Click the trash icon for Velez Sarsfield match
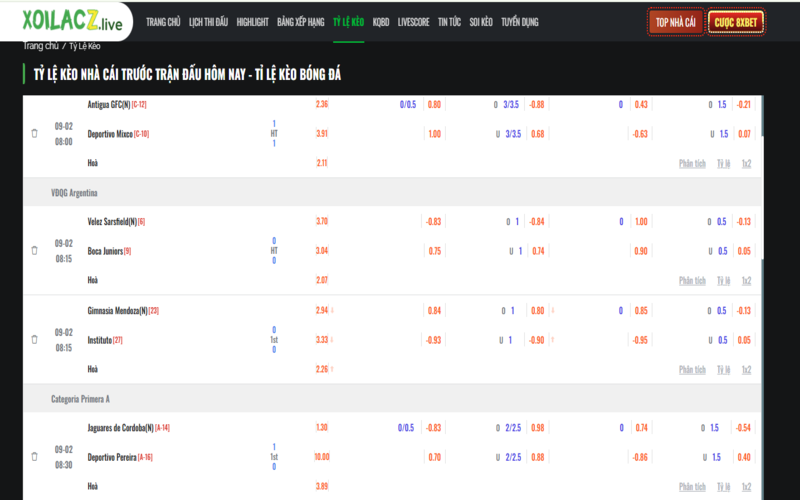Screen dimensions: 800x500 (34, 250)
